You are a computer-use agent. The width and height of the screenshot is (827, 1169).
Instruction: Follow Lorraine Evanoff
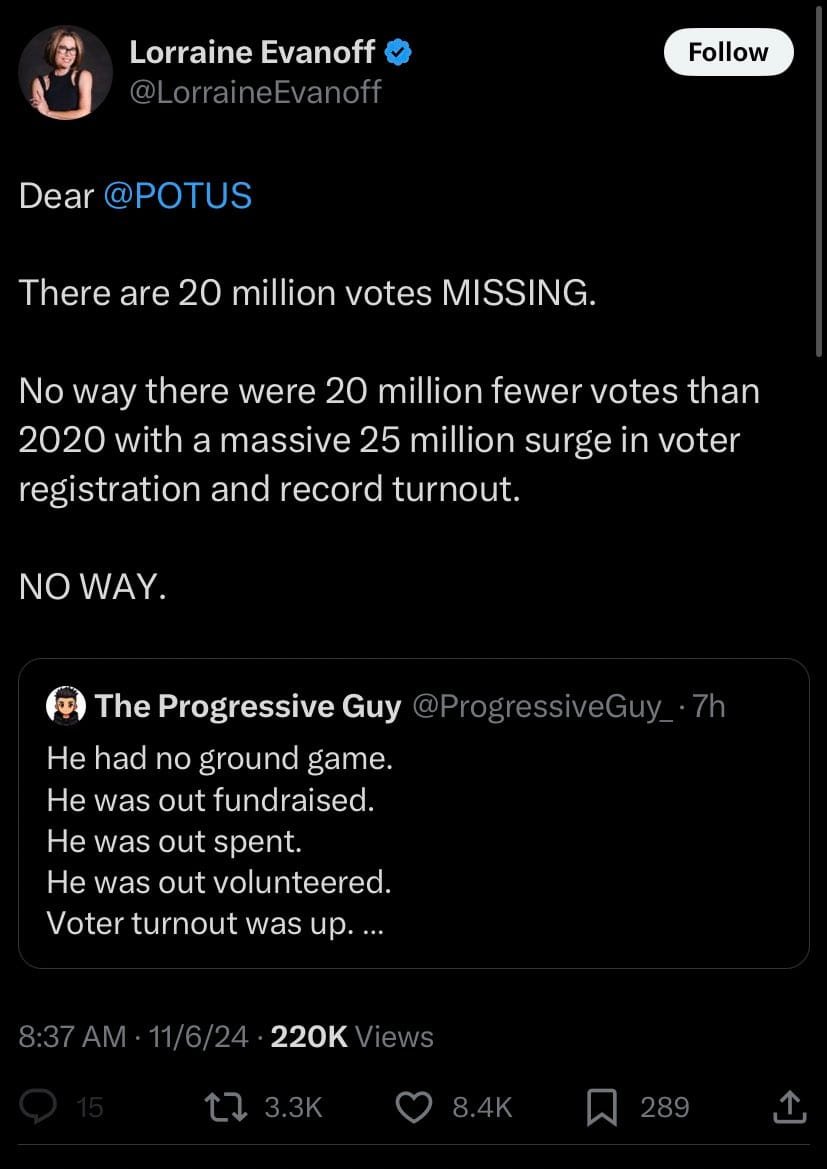point(728,52)
